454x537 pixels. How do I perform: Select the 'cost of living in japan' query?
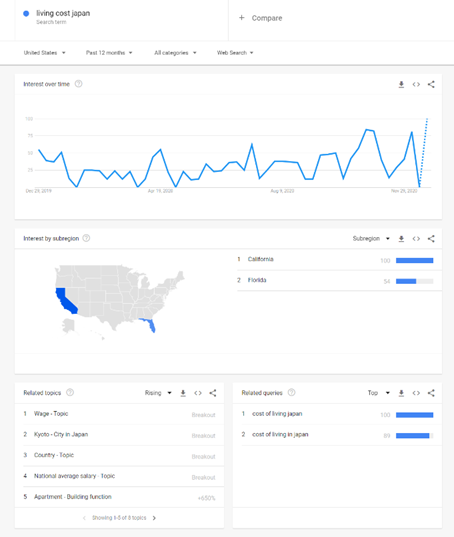[x=280, y=434]
